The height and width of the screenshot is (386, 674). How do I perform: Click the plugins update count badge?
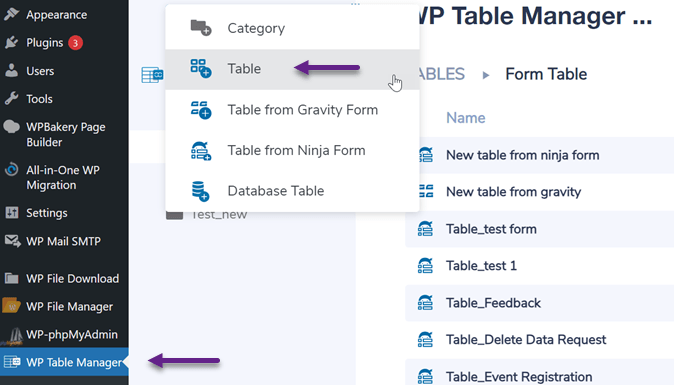pyautogui.click(x=75, y=43)
